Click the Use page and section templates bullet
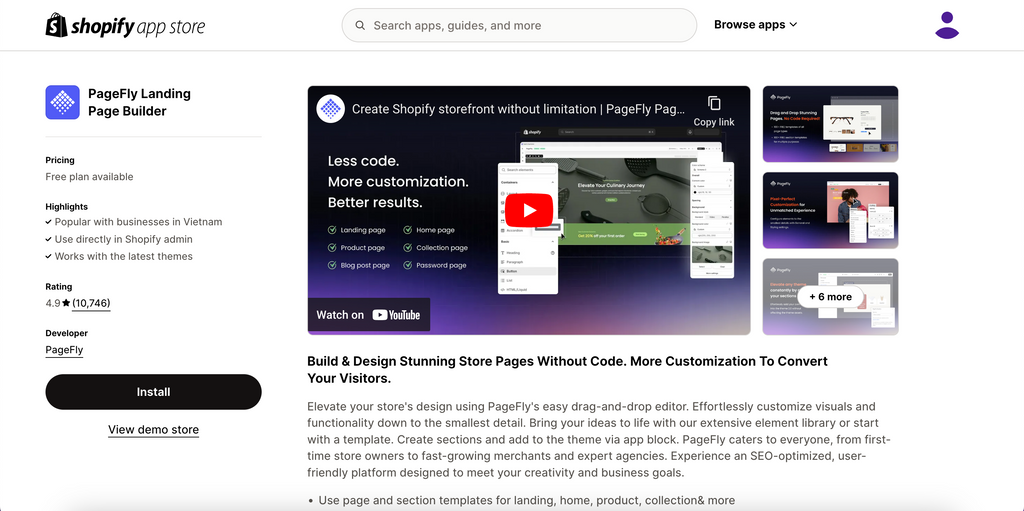Screen dimensions: 1024x511 pyautogui.click(x=526, y=501)
